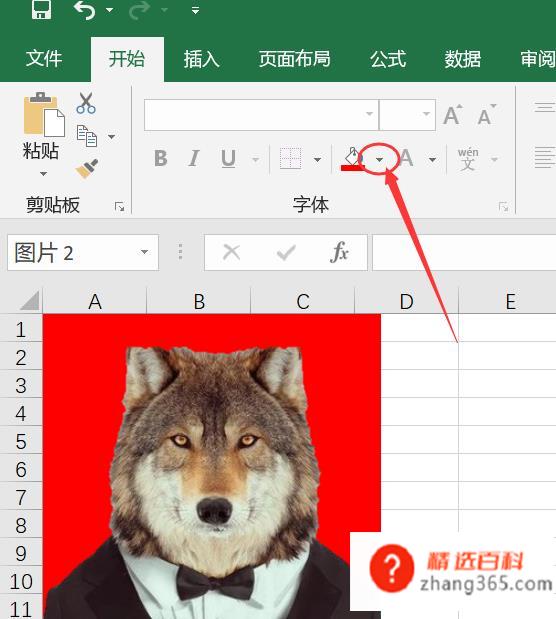
Task: Click the formula bar Enter checkmark
Action: click(x=286, y=252)
